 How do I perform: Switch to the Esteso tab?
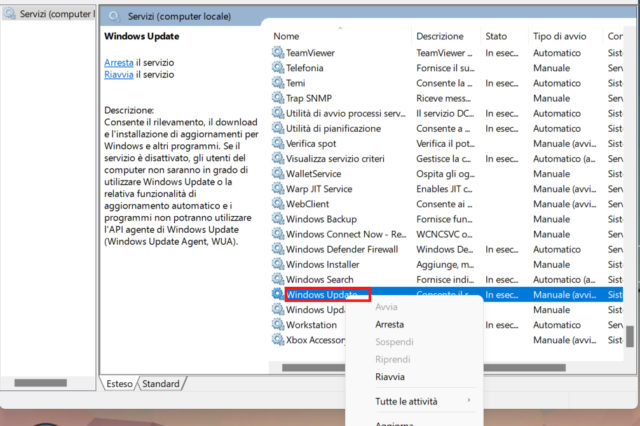click(x=119, y=384)
